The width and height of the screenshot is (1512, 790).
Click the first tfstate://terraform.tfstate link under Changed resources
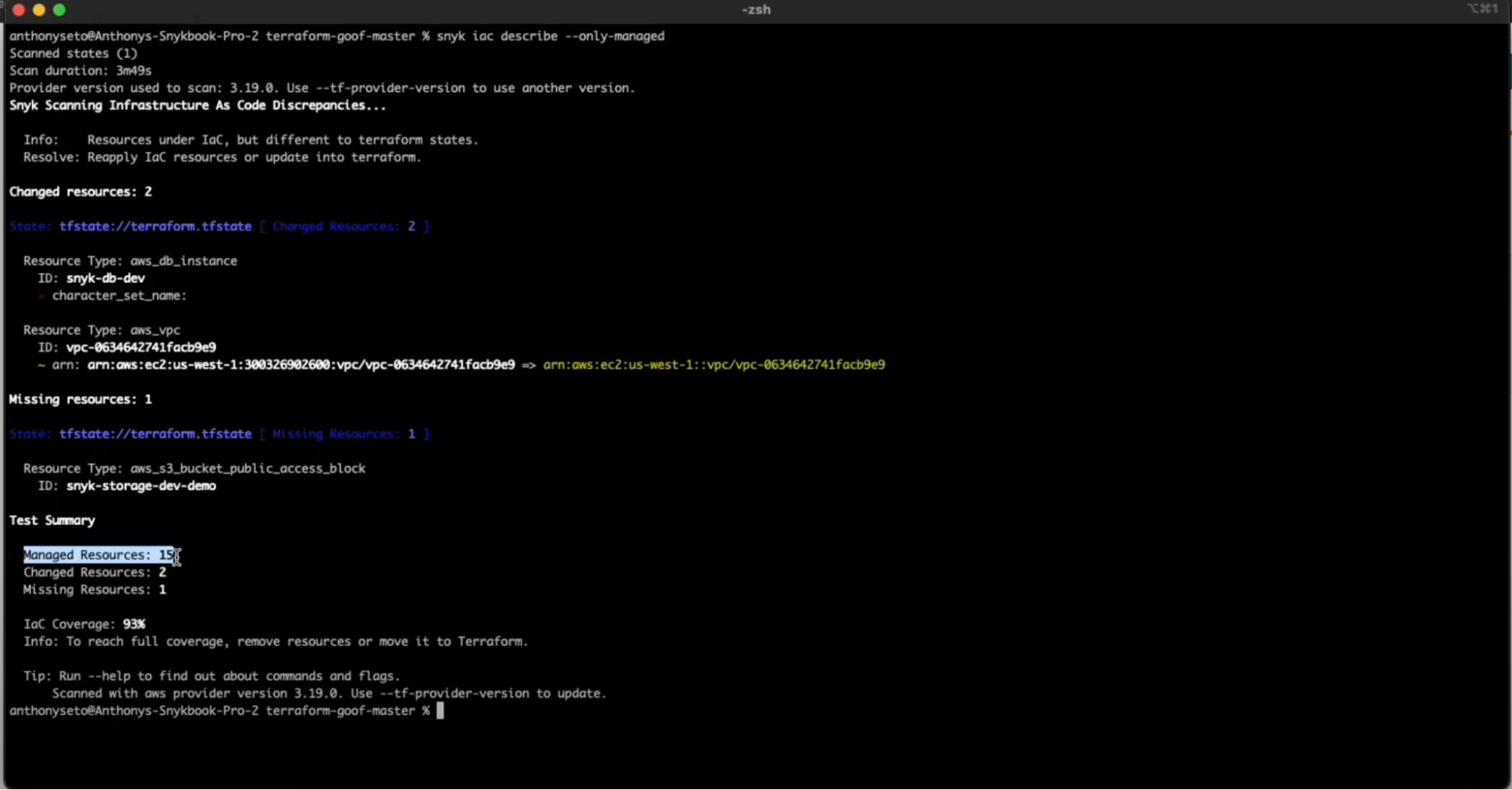pos(155,227)
